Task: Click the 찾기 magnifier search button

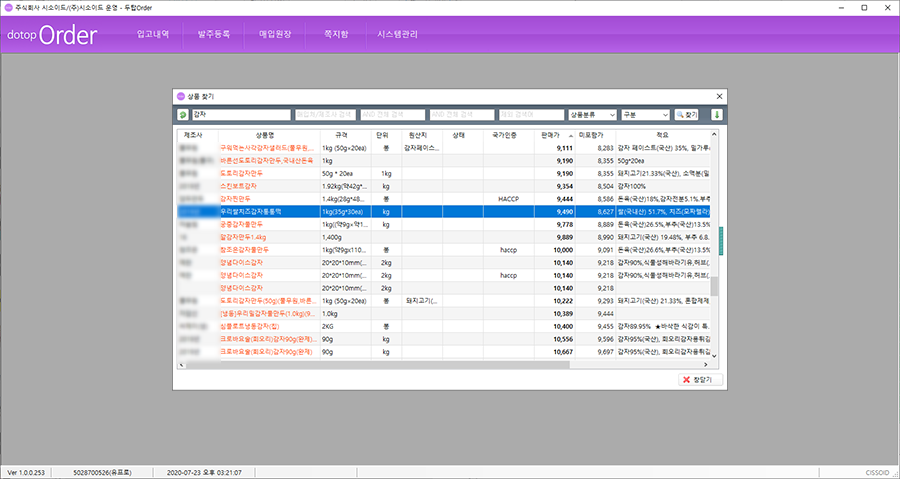Action: pyautogui.click(x=686, y=115)
